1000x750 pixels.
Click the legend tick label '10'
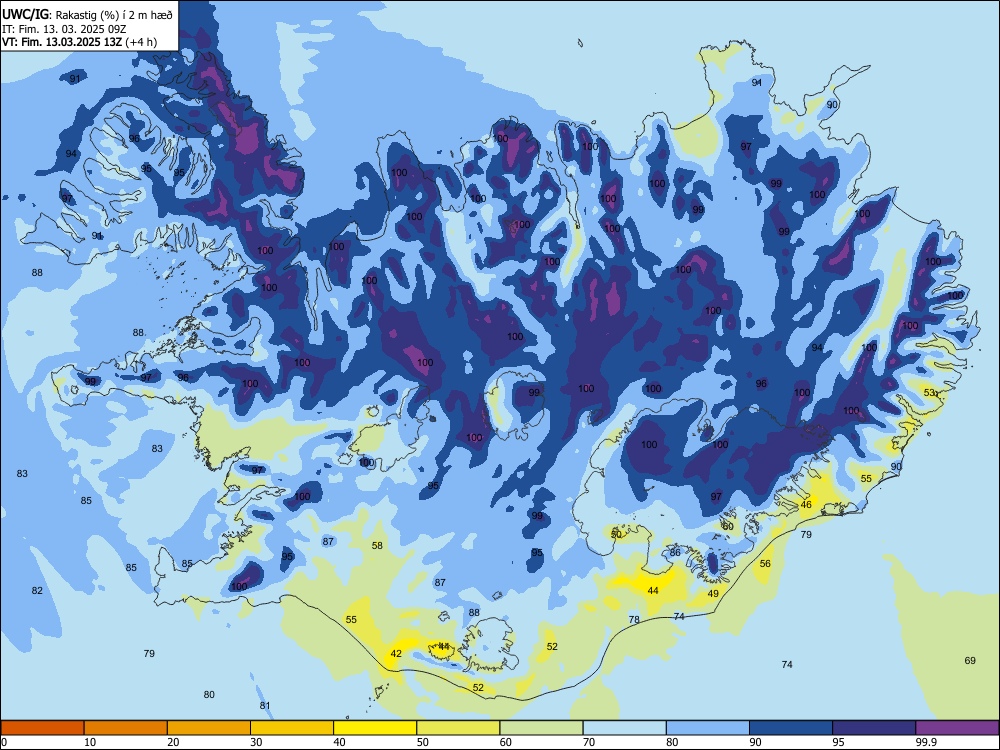click(90, 742)
